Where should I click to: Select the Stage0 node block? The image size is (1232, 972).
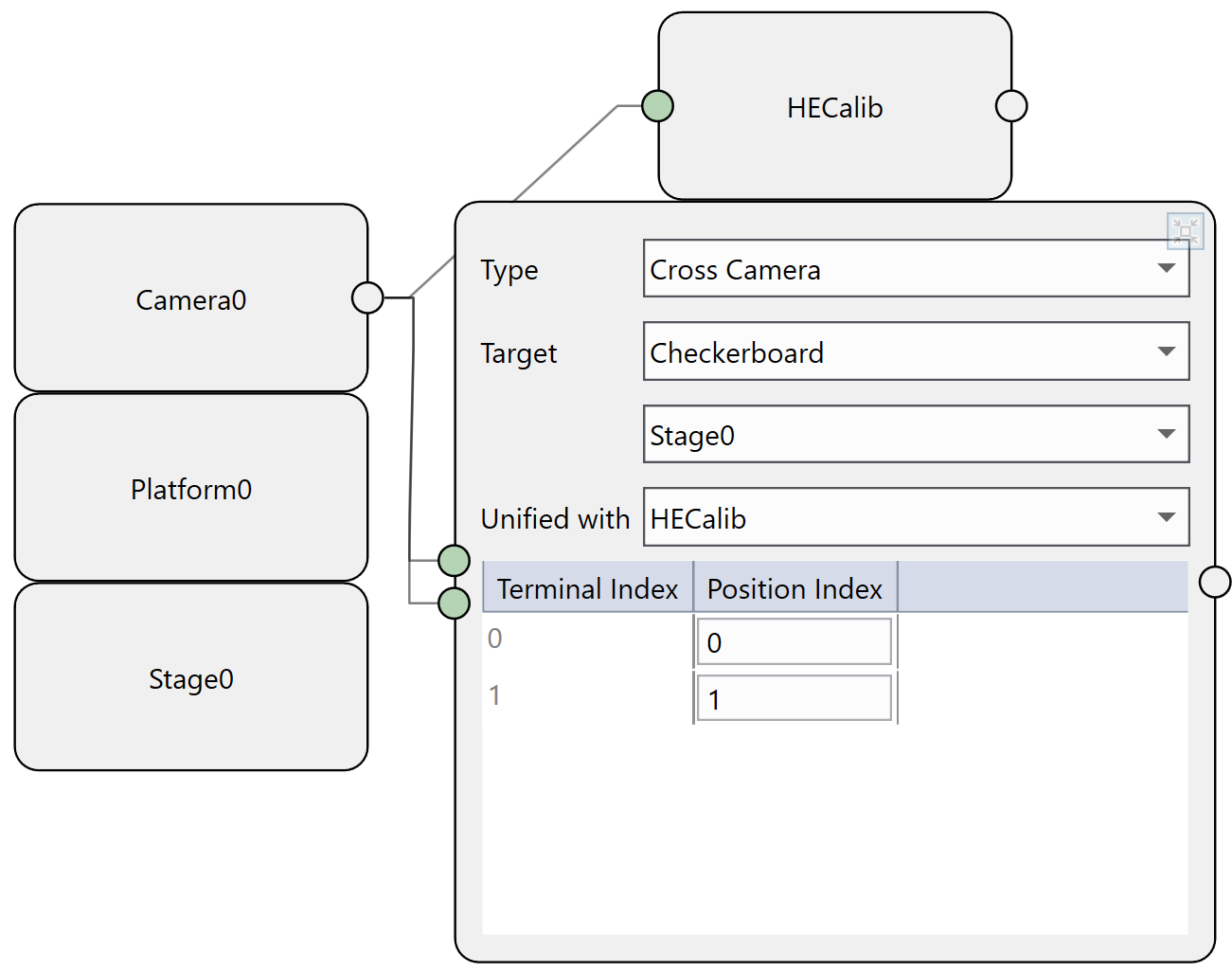point(190,678)
